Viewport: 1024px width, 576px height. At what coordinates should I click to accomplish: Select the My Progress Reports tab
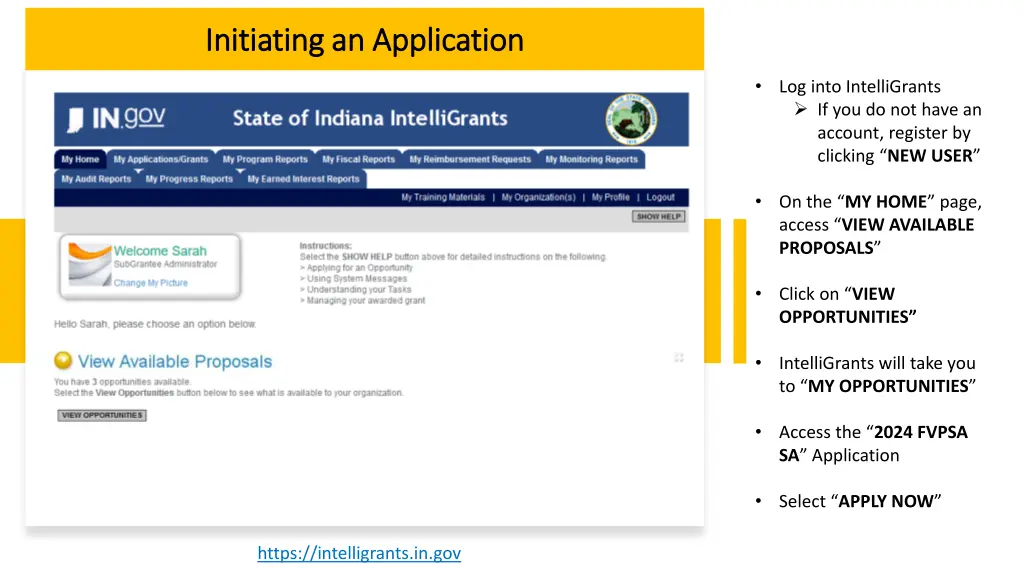coord(189,179)
